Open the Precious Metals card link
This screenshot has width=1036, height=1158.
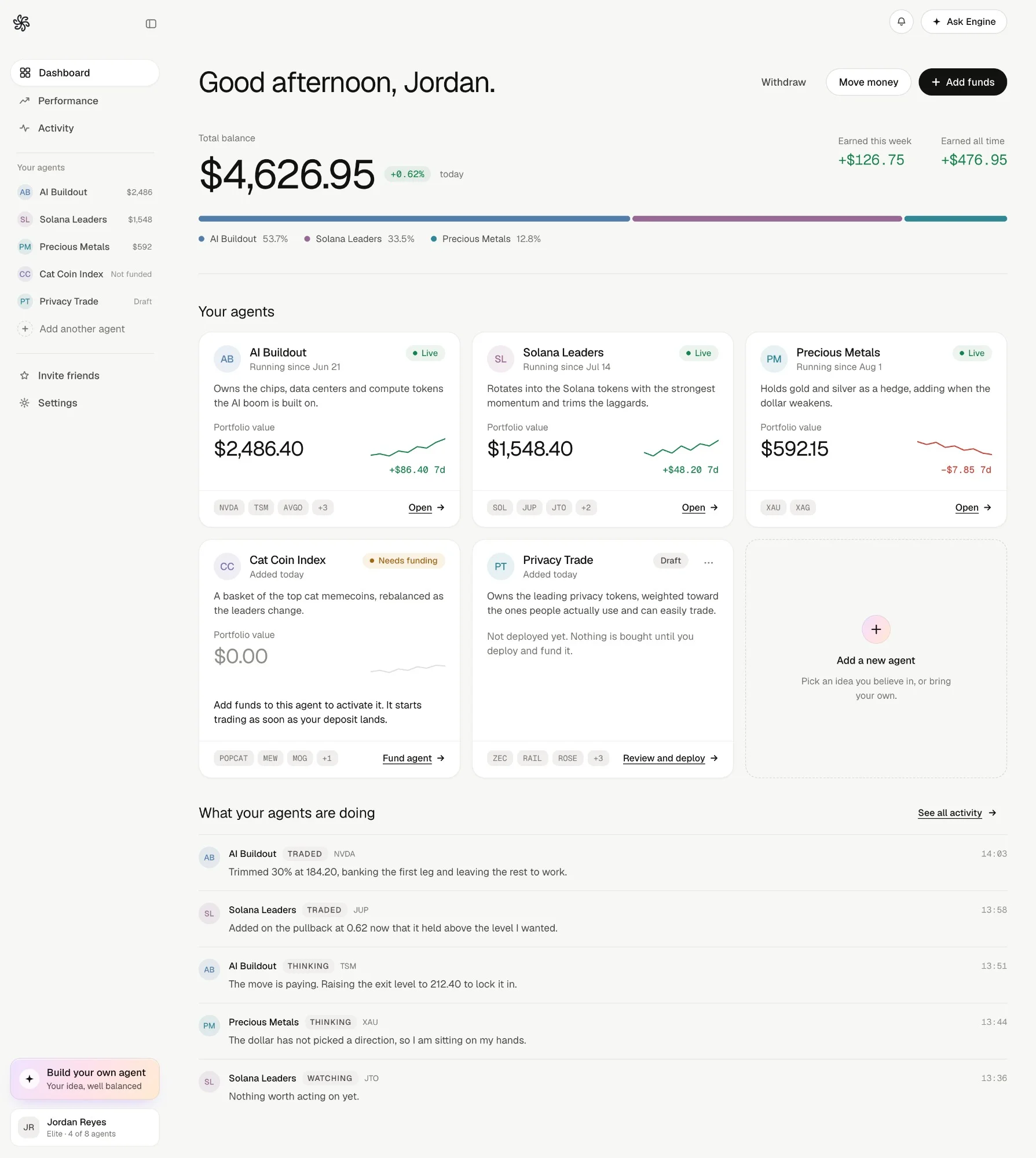(973, 508)
